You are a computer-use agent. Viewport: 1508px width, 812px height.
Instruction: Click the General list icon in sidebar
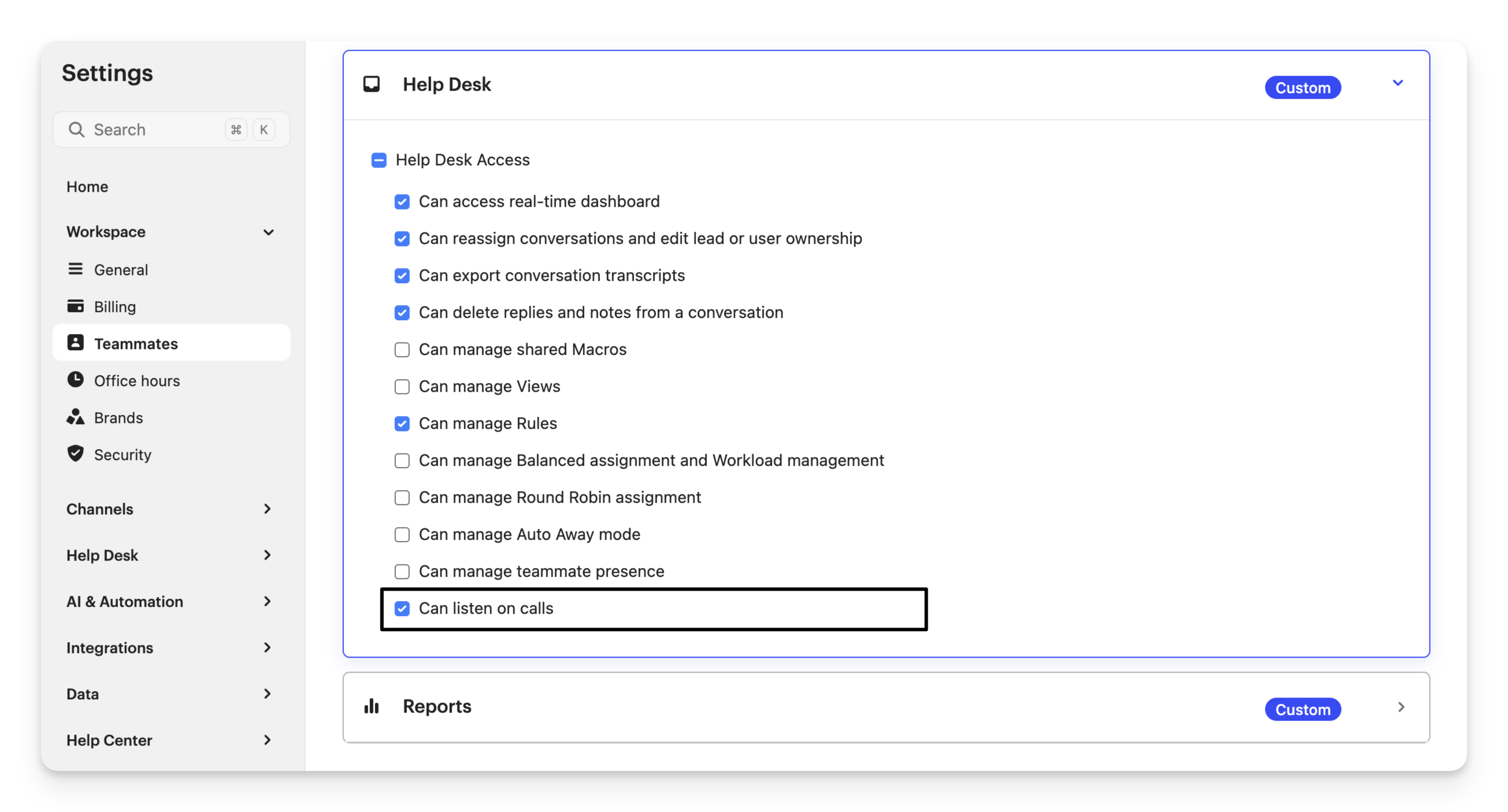(x=75, y=269)
